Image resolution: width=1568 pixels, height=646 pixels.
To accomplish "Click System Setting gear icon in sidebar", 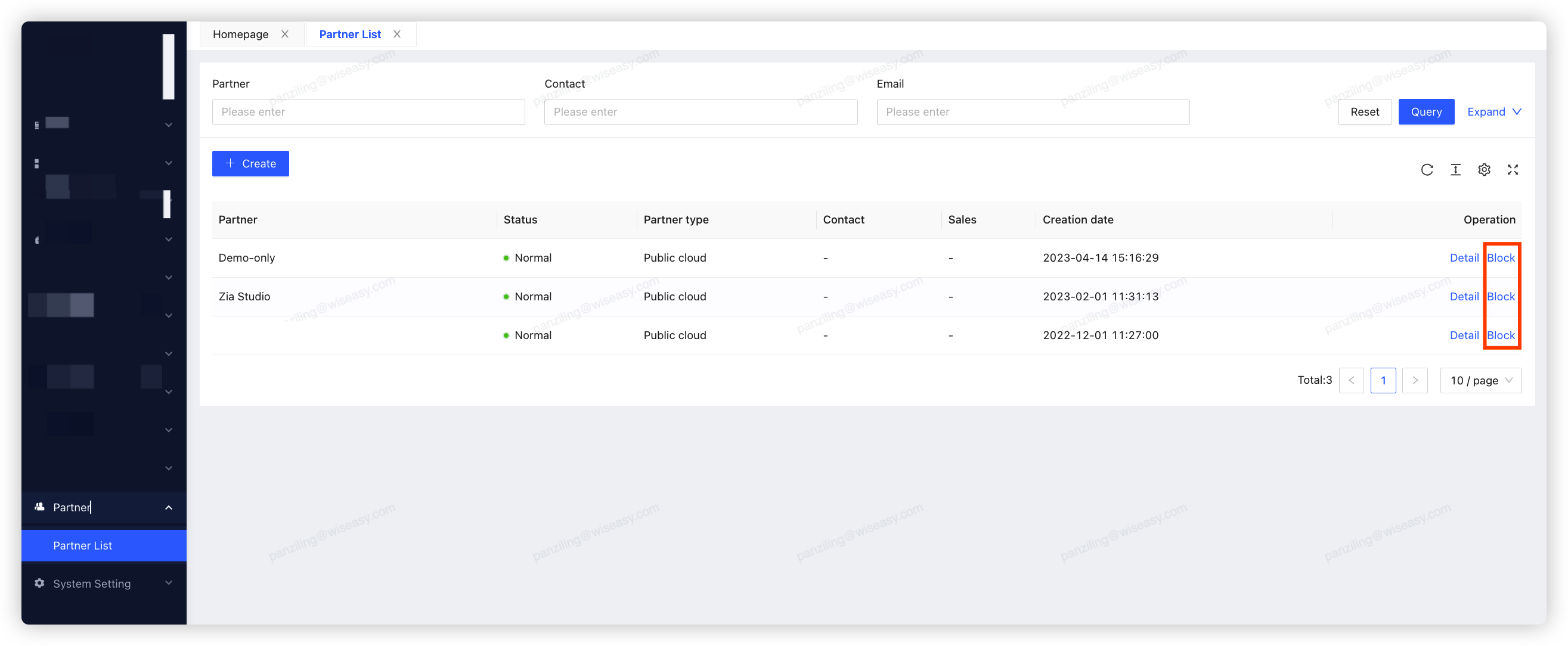I will 39,583.
